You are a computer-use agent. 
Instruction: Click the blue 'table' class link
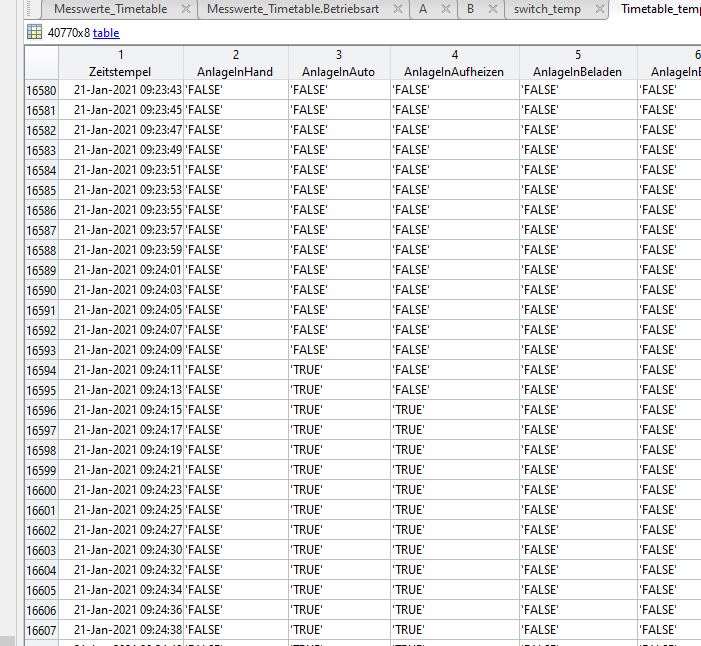[106, 33]
